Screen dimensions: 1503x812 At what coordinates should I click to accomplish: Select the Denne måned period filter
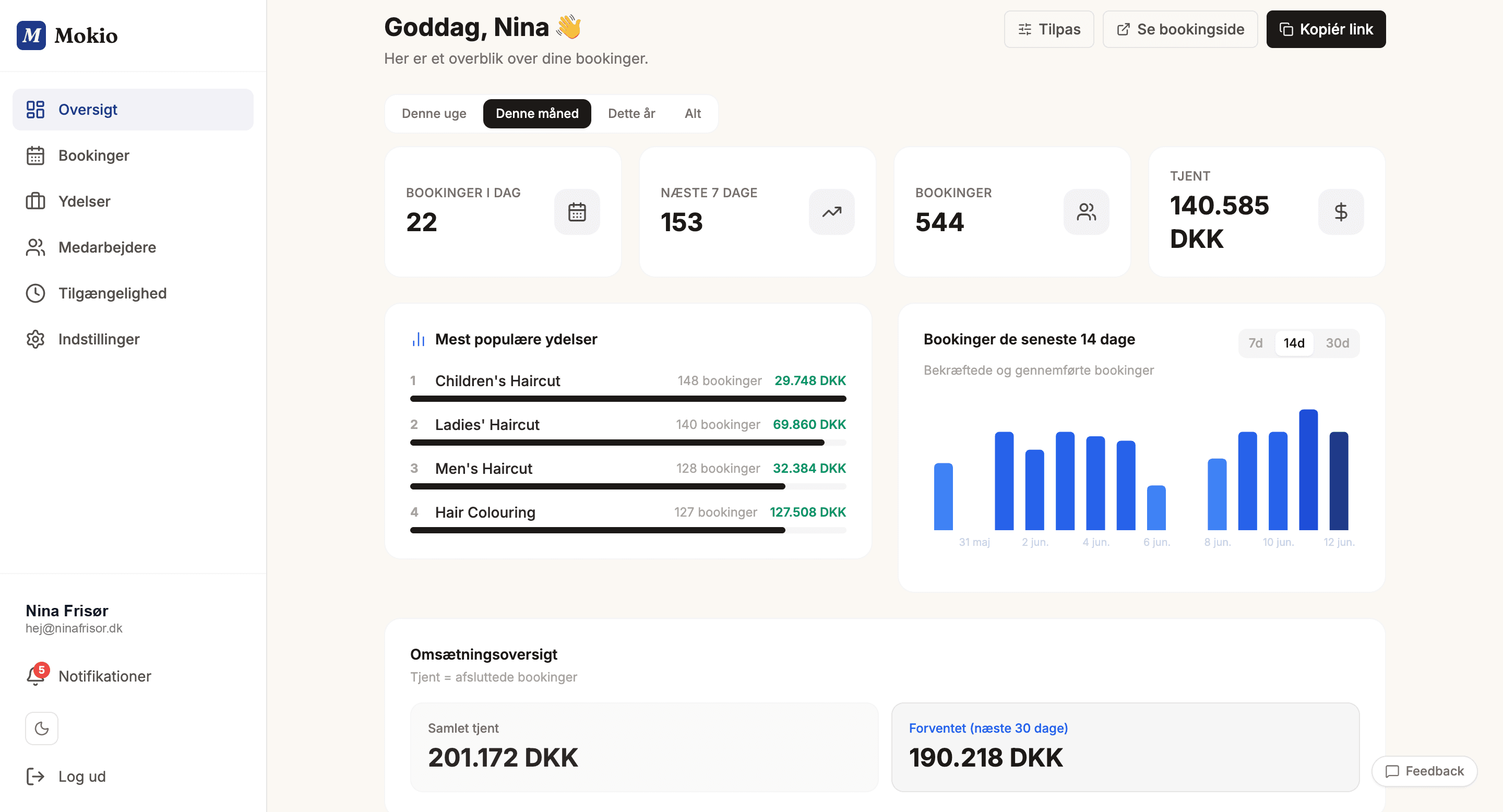tap(537, 113)
